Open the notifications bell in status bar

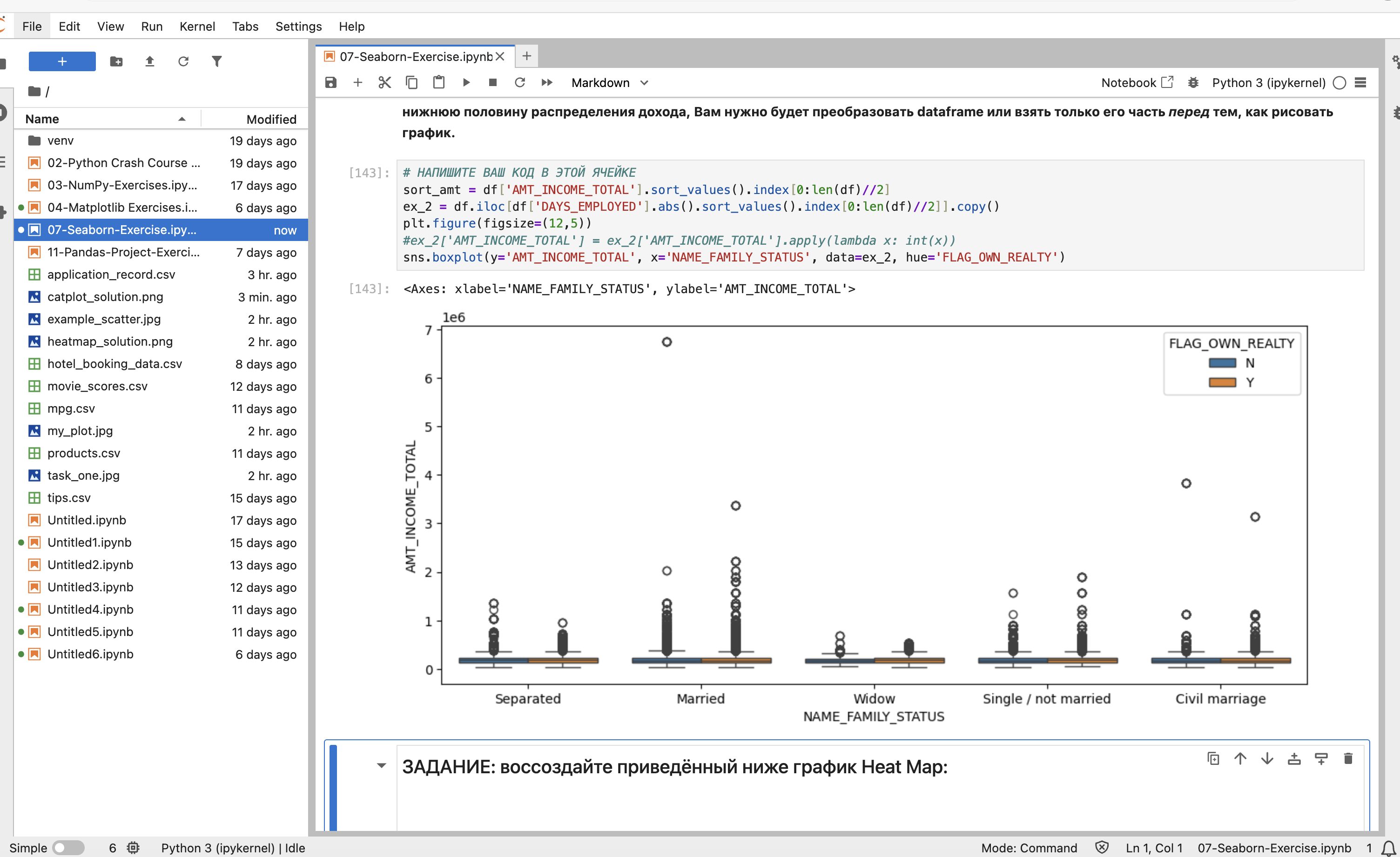coord(1388,848)
